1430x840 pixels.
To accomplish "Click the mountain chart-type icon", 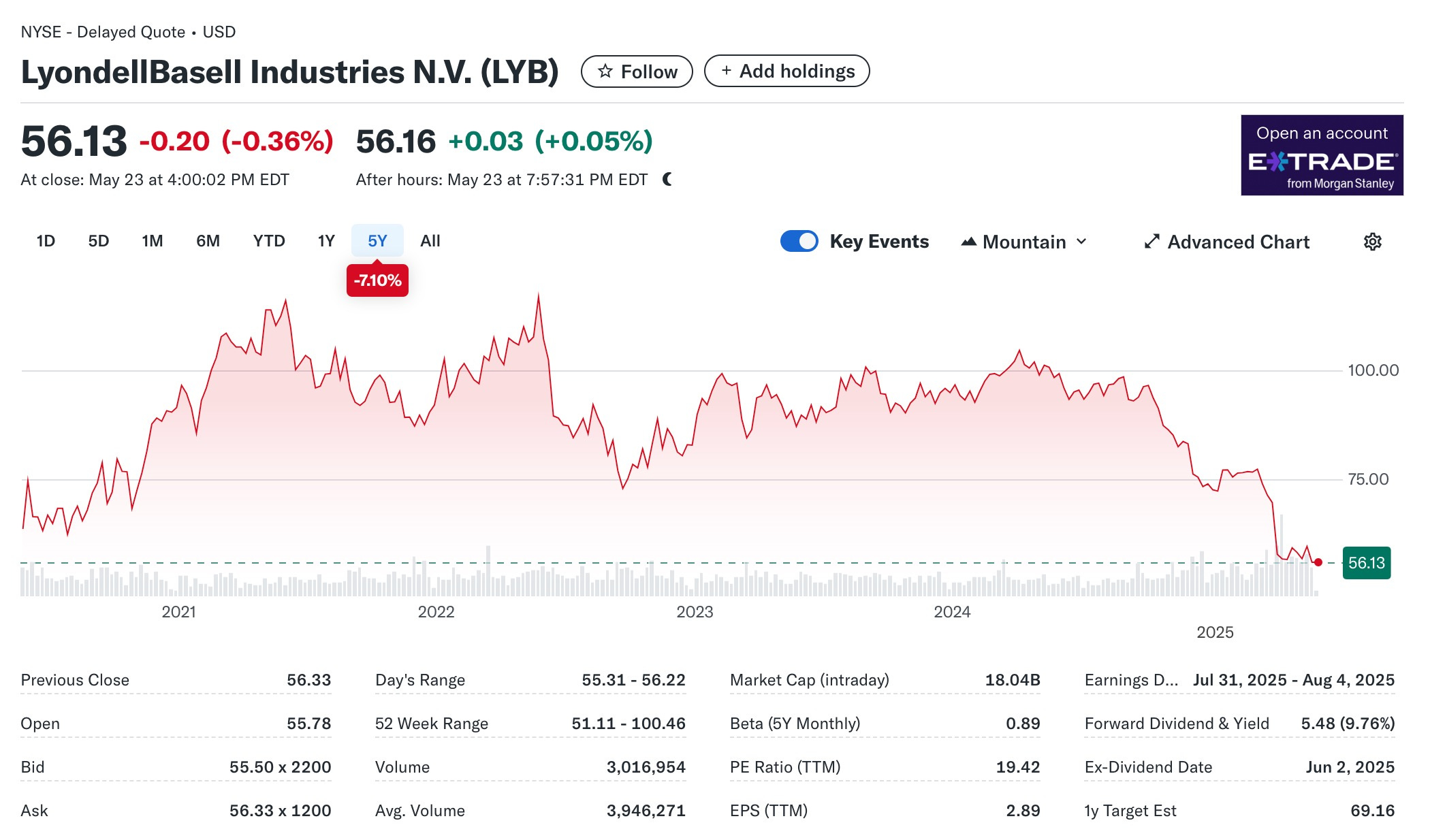I will [968, 242].
